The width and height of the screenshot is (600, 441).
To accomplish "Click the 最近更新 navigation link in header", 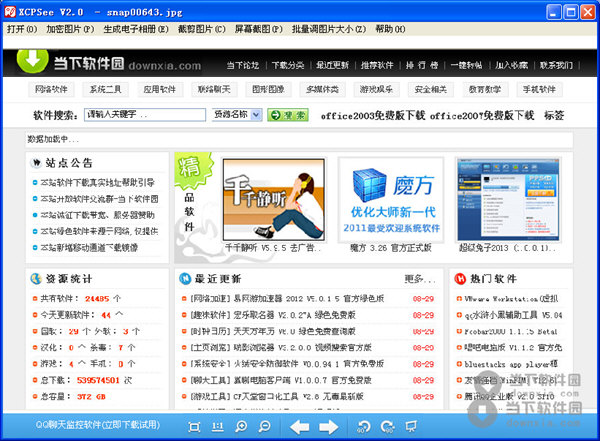I will [332, 65].
